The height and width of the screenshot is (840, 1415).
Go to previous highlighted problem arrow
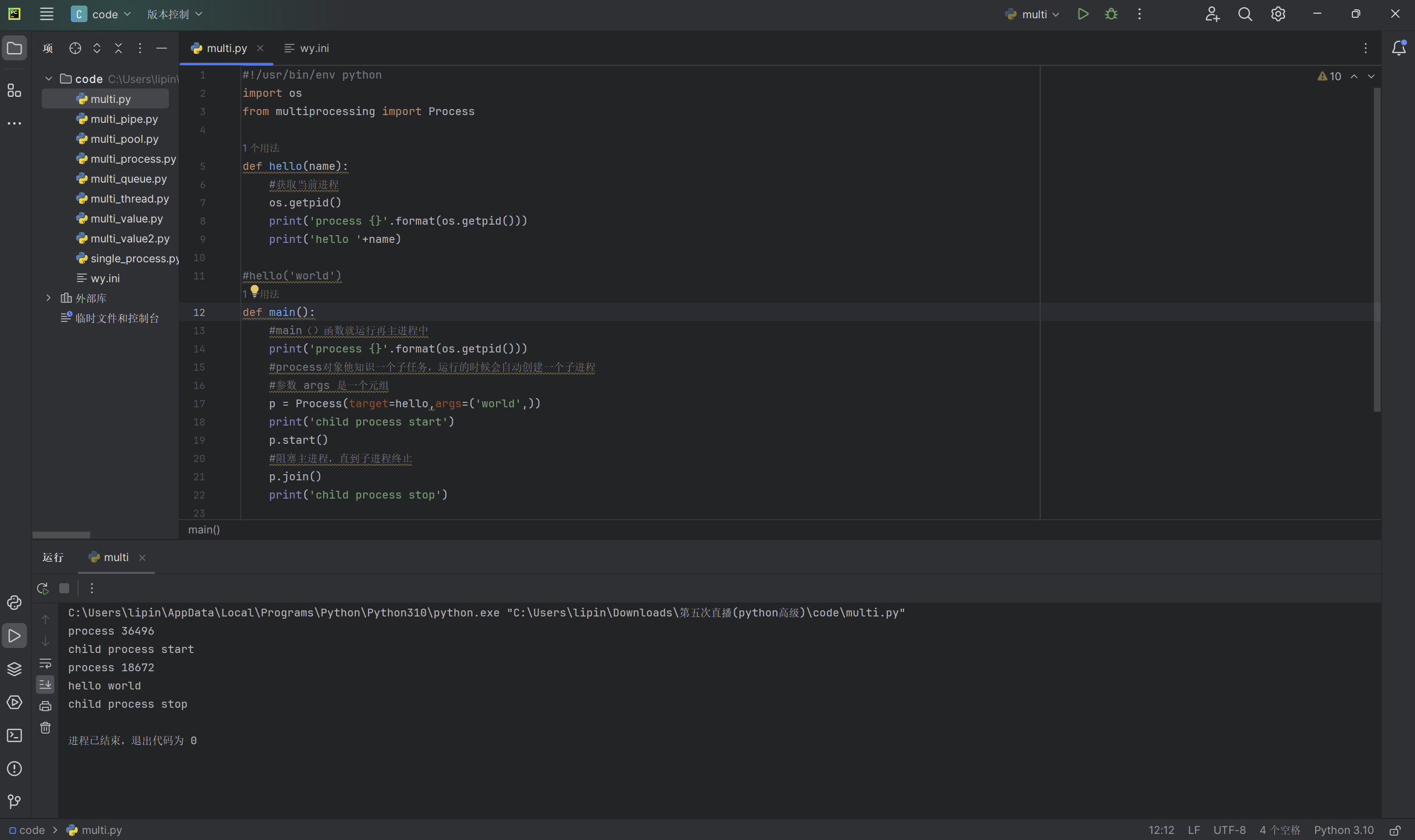1354,76
